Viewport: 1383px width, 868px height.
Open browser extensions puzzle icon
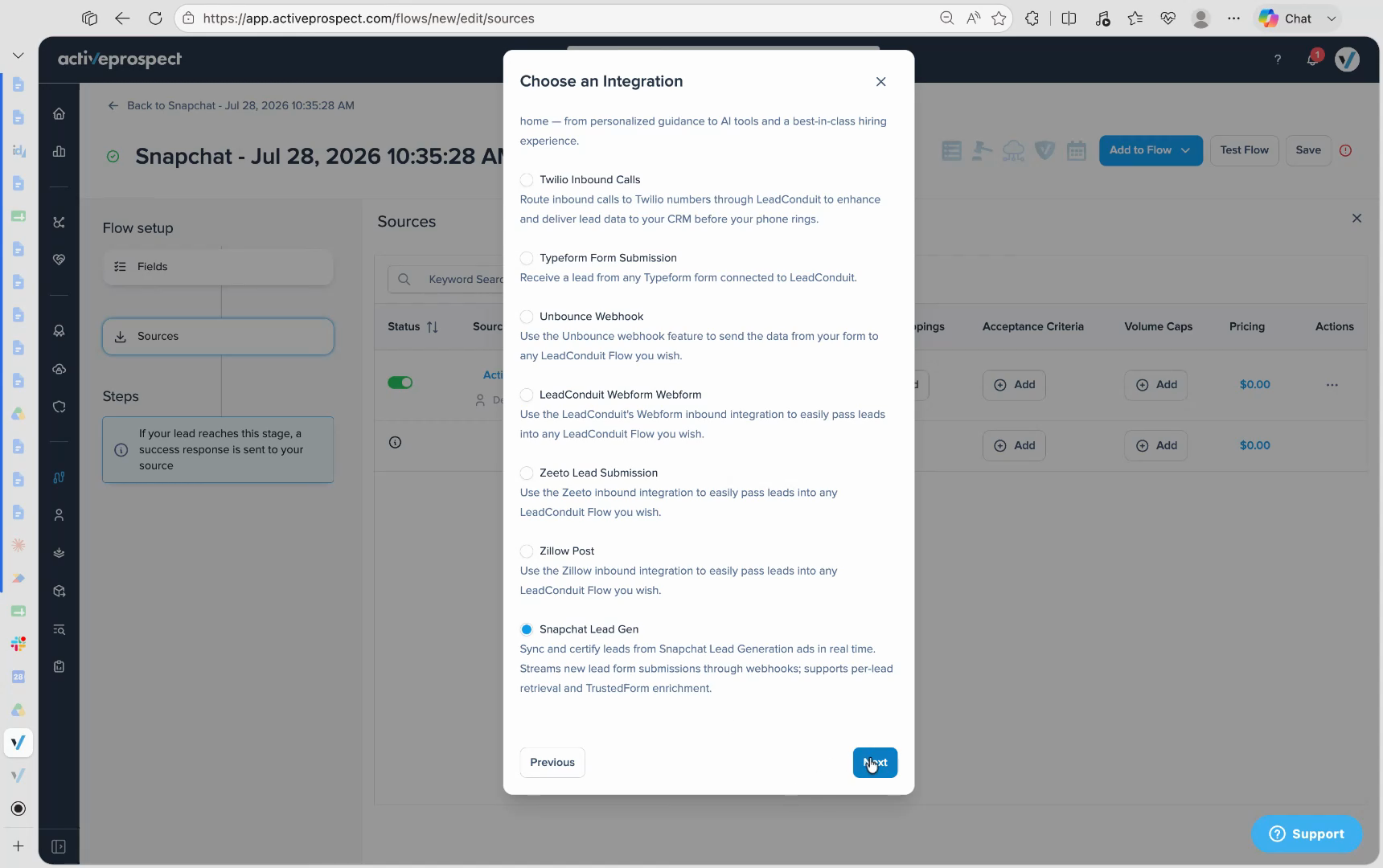[x=1032, y=18]
